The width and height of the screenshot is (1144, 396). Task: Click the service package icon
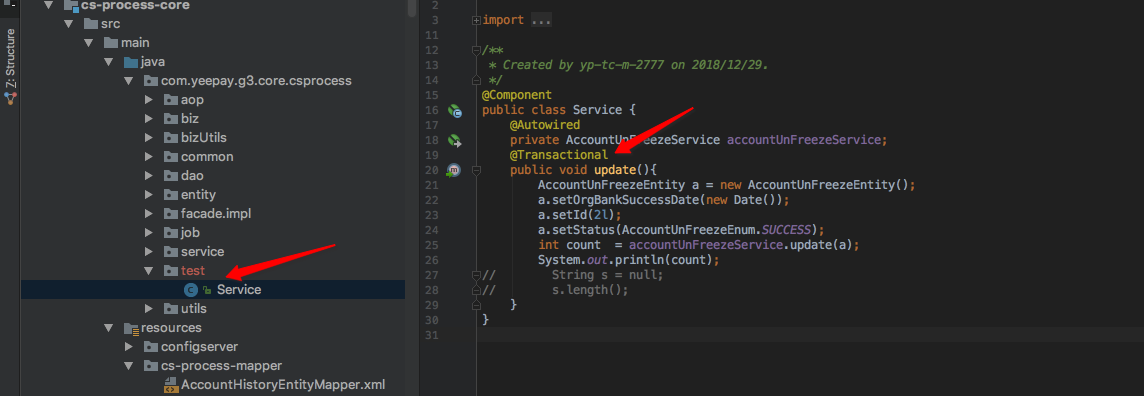[x=170, y=252]
